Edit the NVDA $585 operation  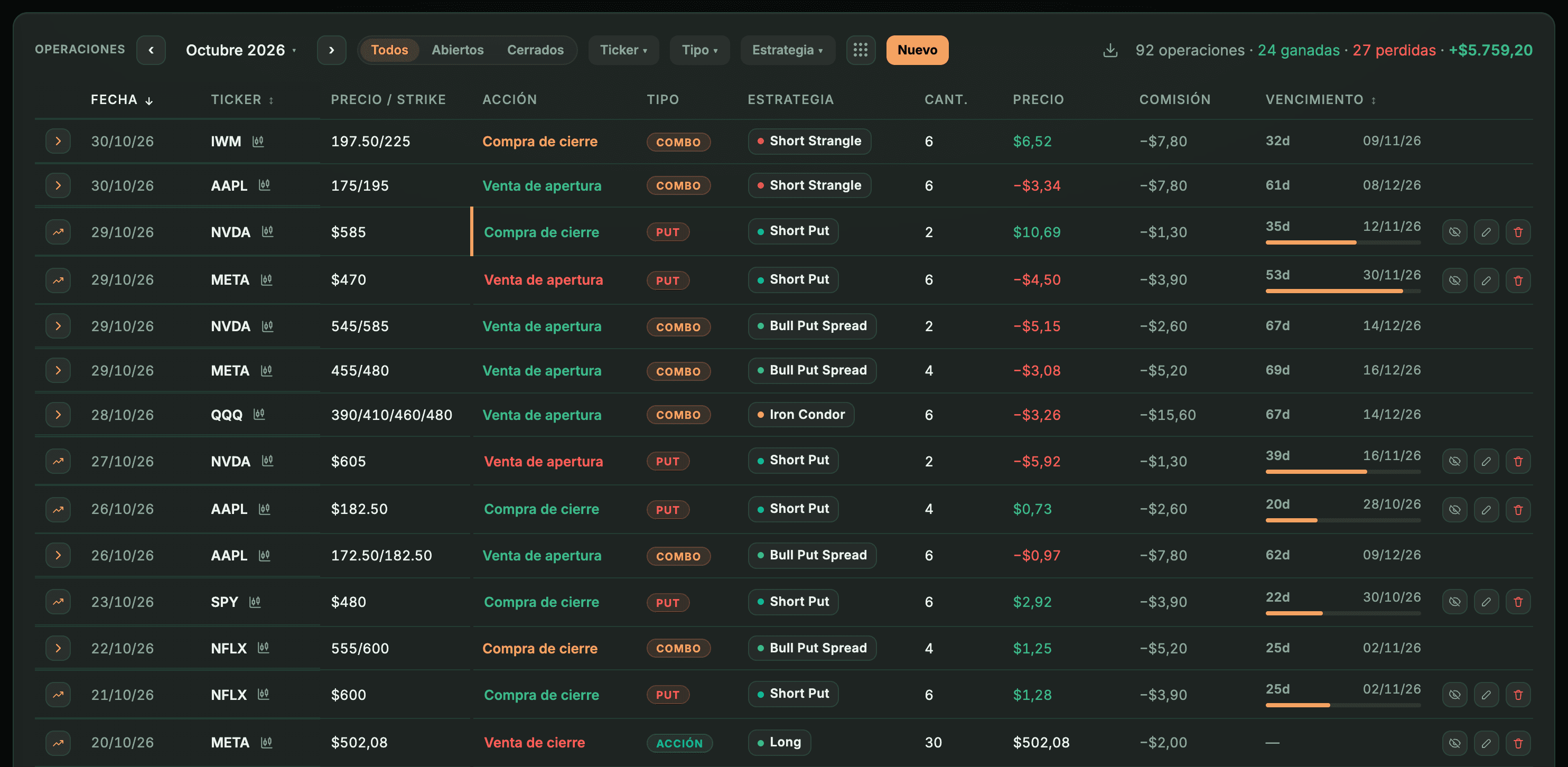point(1487,232)
